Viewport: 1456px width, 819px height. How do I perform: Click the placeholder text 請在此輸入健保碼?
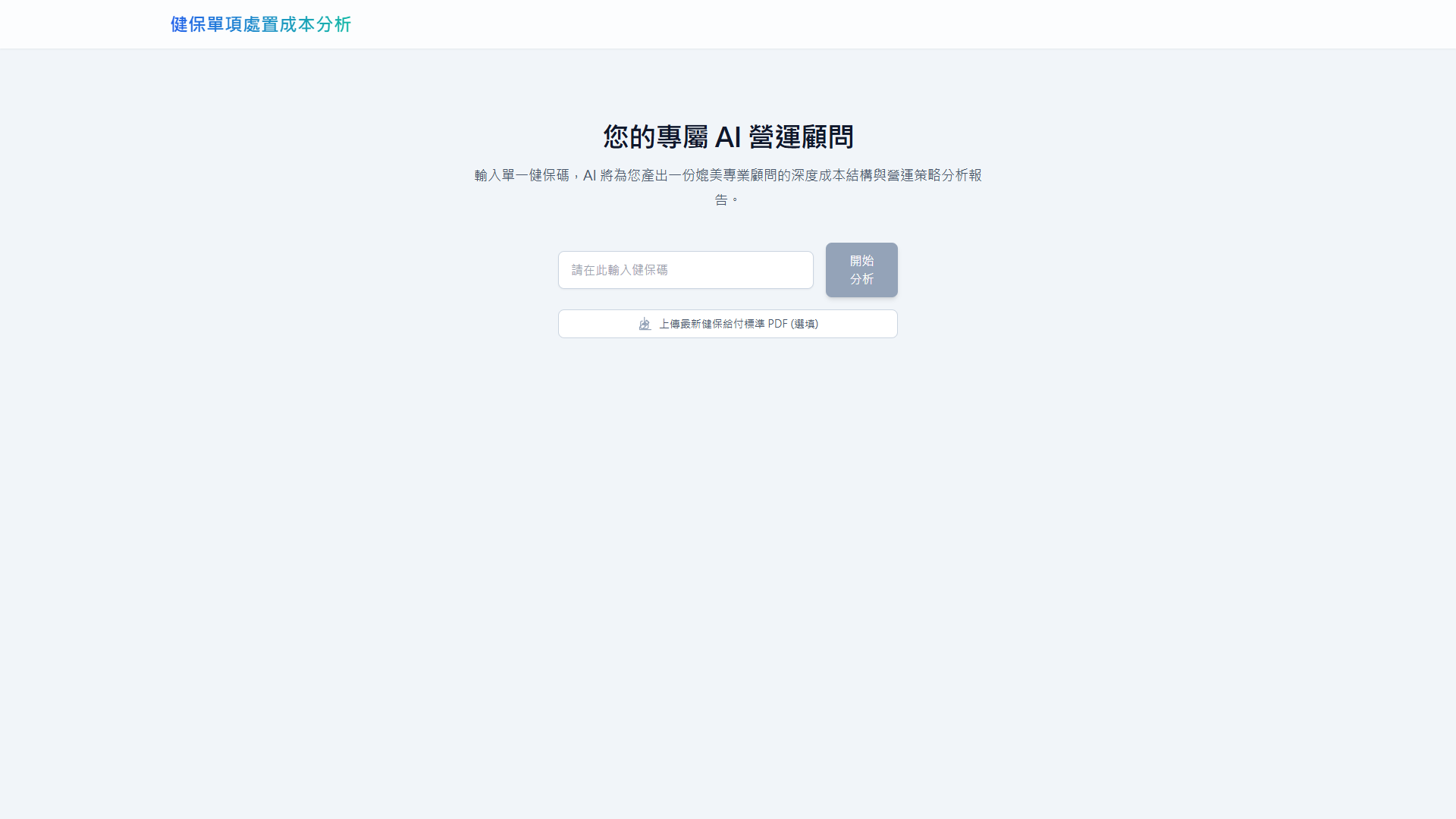point(620,270)
